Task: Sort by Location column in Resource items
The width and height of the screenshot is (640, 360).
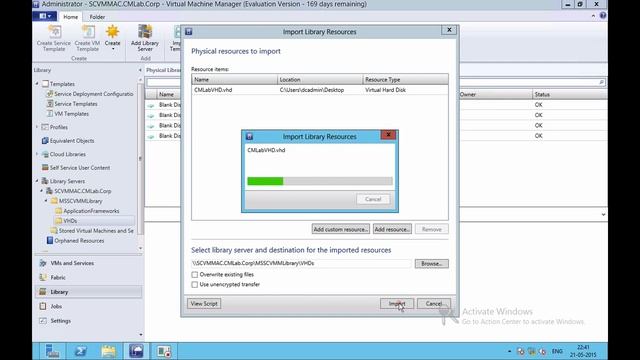Action: [320, 80]
